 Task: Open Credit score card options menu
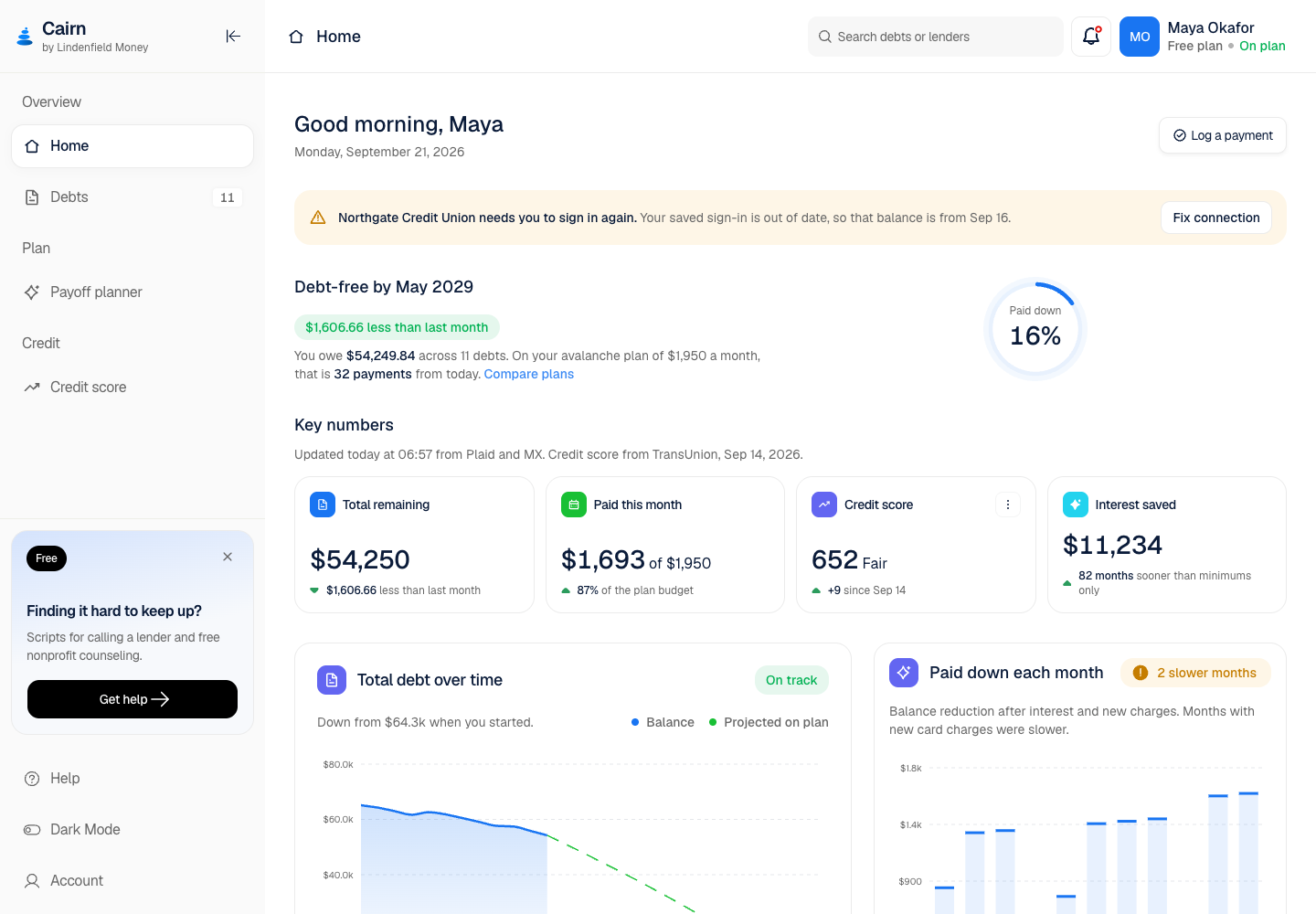(1008, 505)
